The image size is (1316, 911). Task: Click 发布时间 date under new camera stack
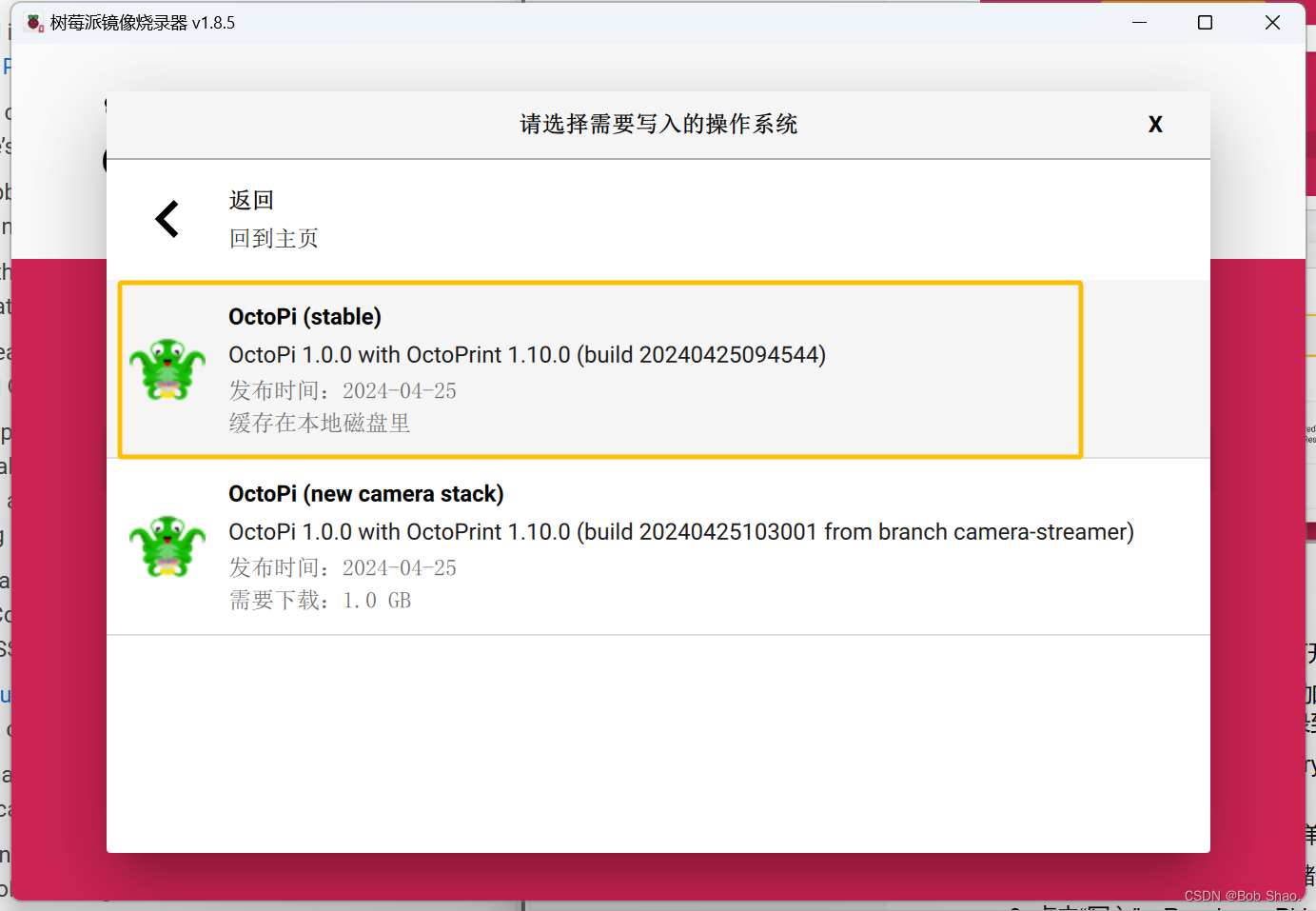(343, 567)
